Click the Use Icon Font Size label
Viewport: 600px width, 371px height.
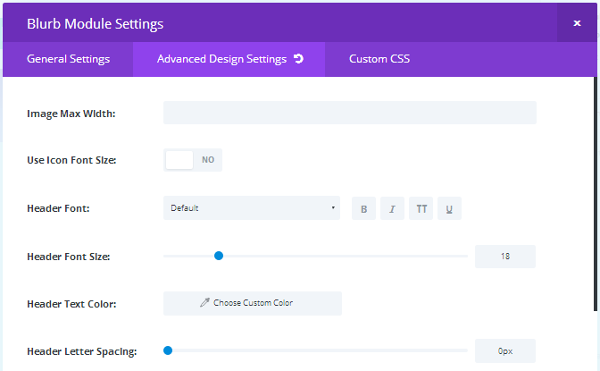72,160
